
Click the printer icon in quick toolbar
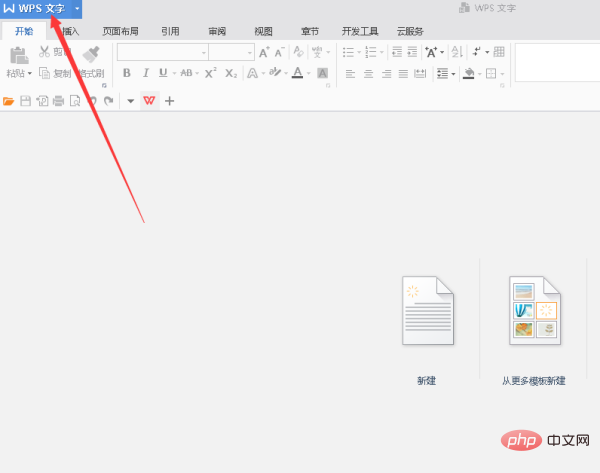click(x=58, y=101)
